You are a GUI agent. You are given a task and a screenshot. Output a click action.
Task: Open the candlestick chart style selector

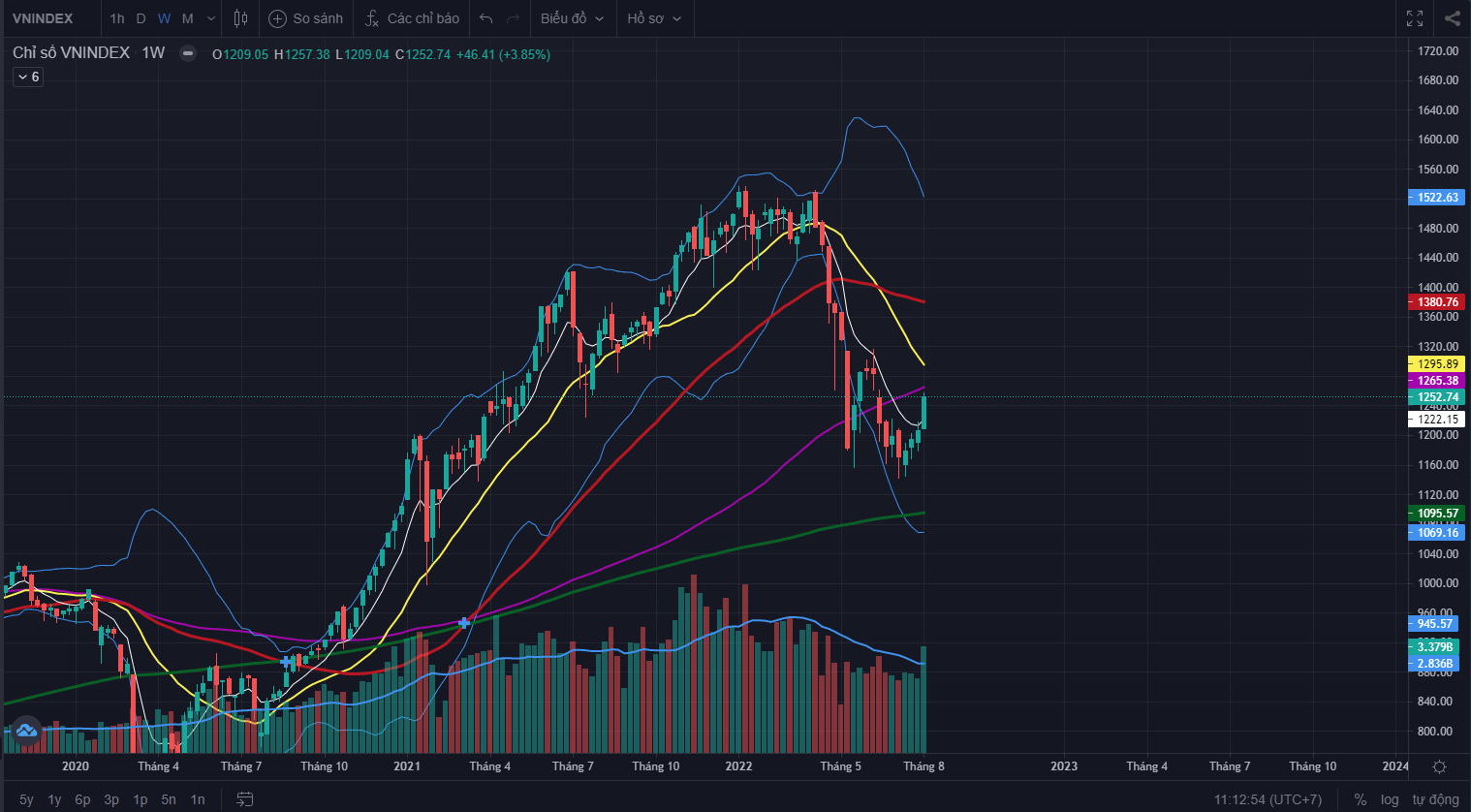click(x=240, y=18)
